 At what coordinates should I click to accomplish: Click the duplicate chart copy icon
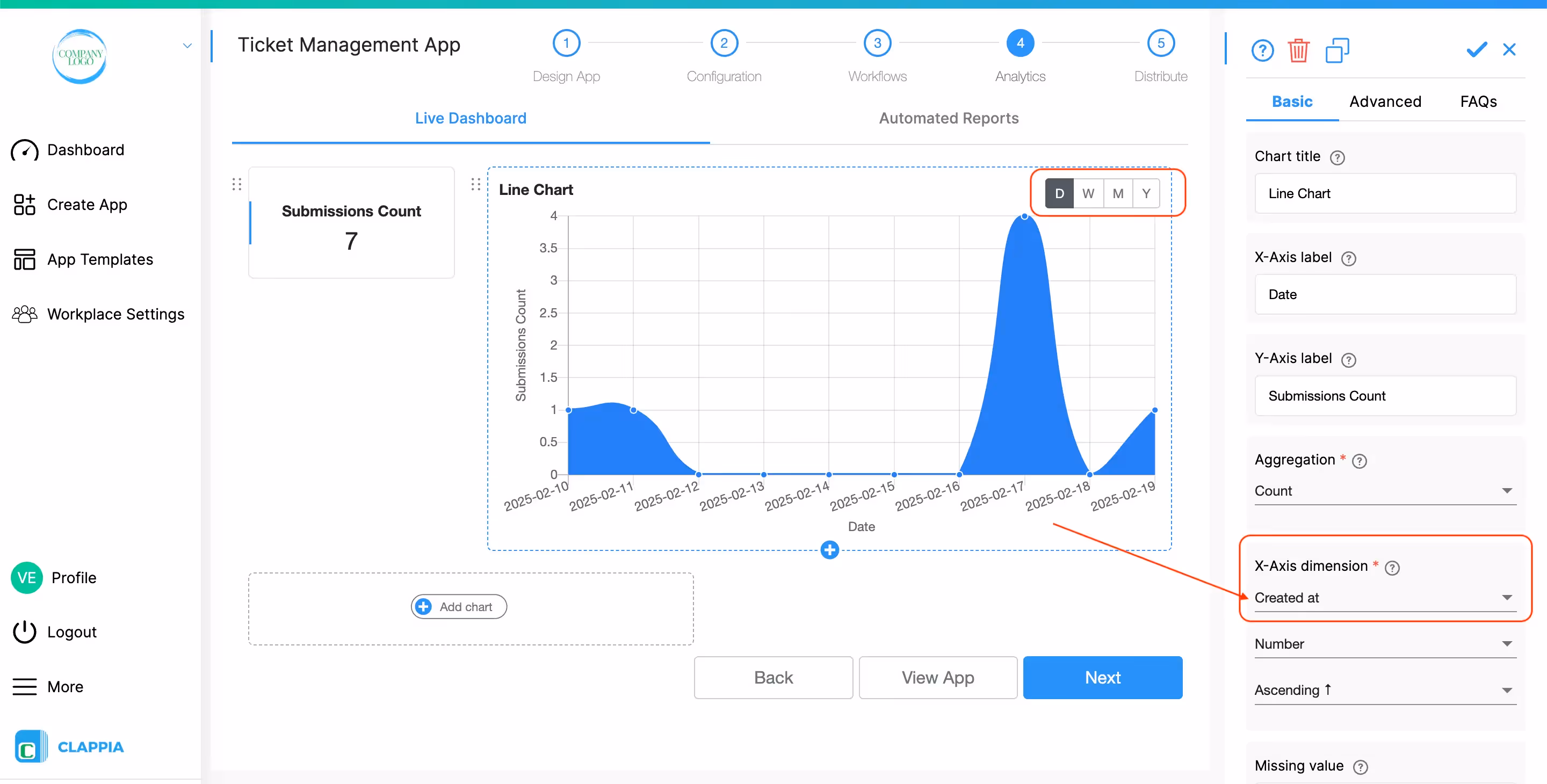pos(1337,50)
